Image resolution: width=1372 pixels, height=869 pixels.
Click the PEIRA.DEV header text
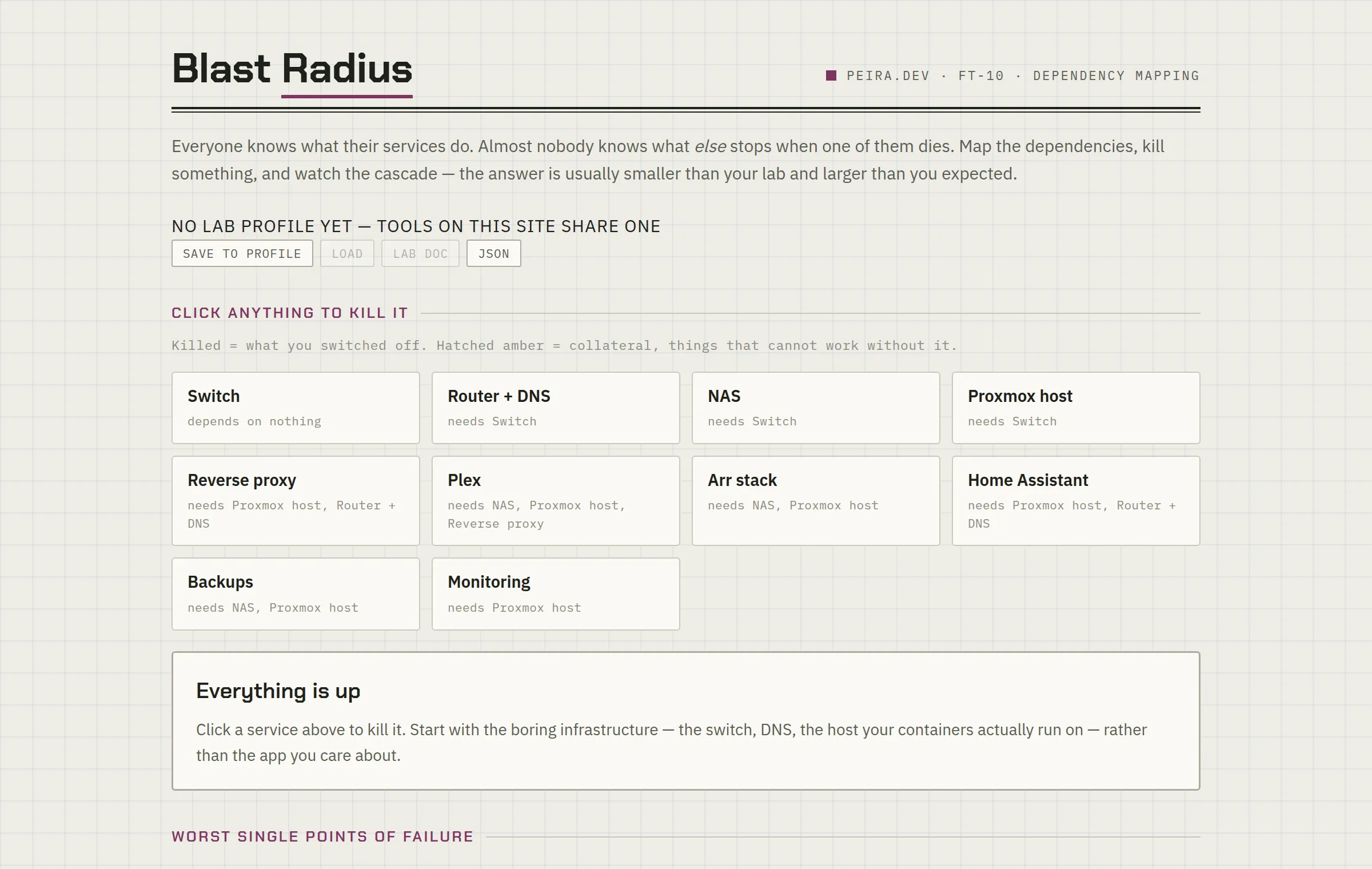888,75
